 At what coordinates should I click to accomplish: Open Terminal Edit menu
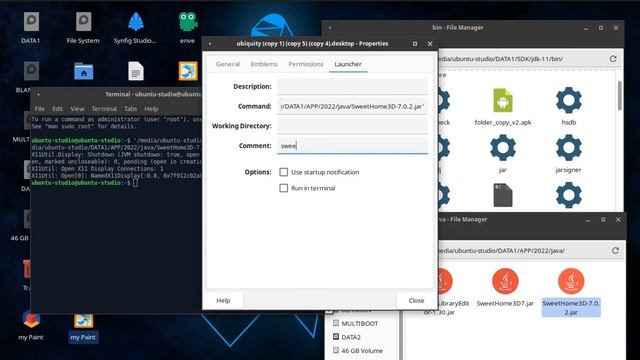point(57,109)
